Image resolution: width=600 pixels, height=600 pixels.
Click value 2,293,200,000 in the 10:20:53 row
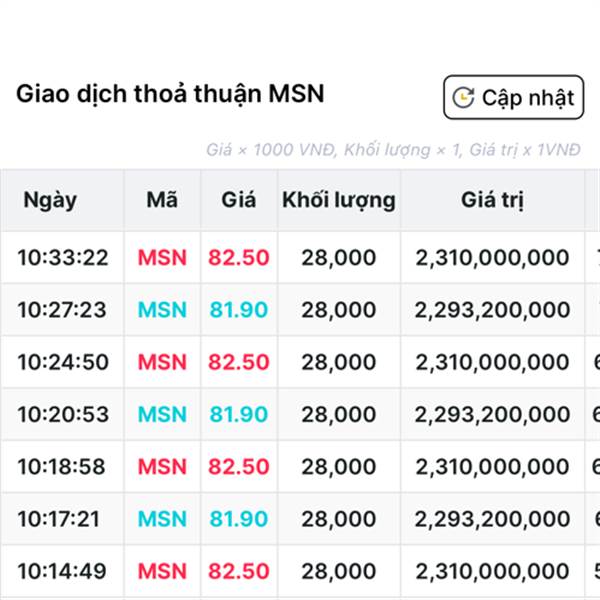pyautogui.click(x=492, y=414)
